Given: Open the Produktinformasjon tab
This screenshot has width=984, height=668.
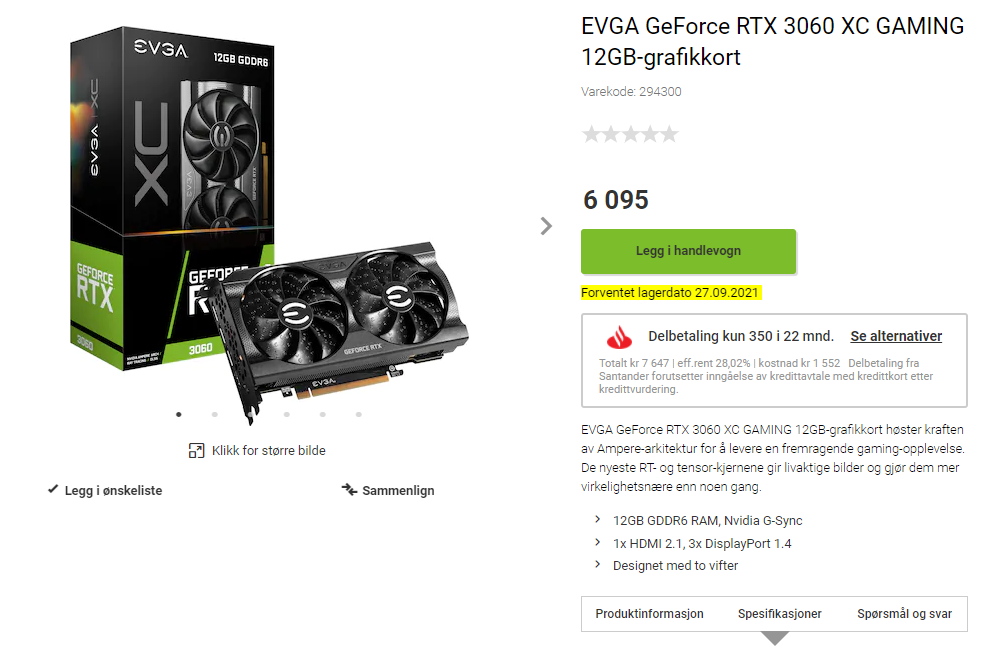Looking at the screenshot, I should [x=650, y=613].
